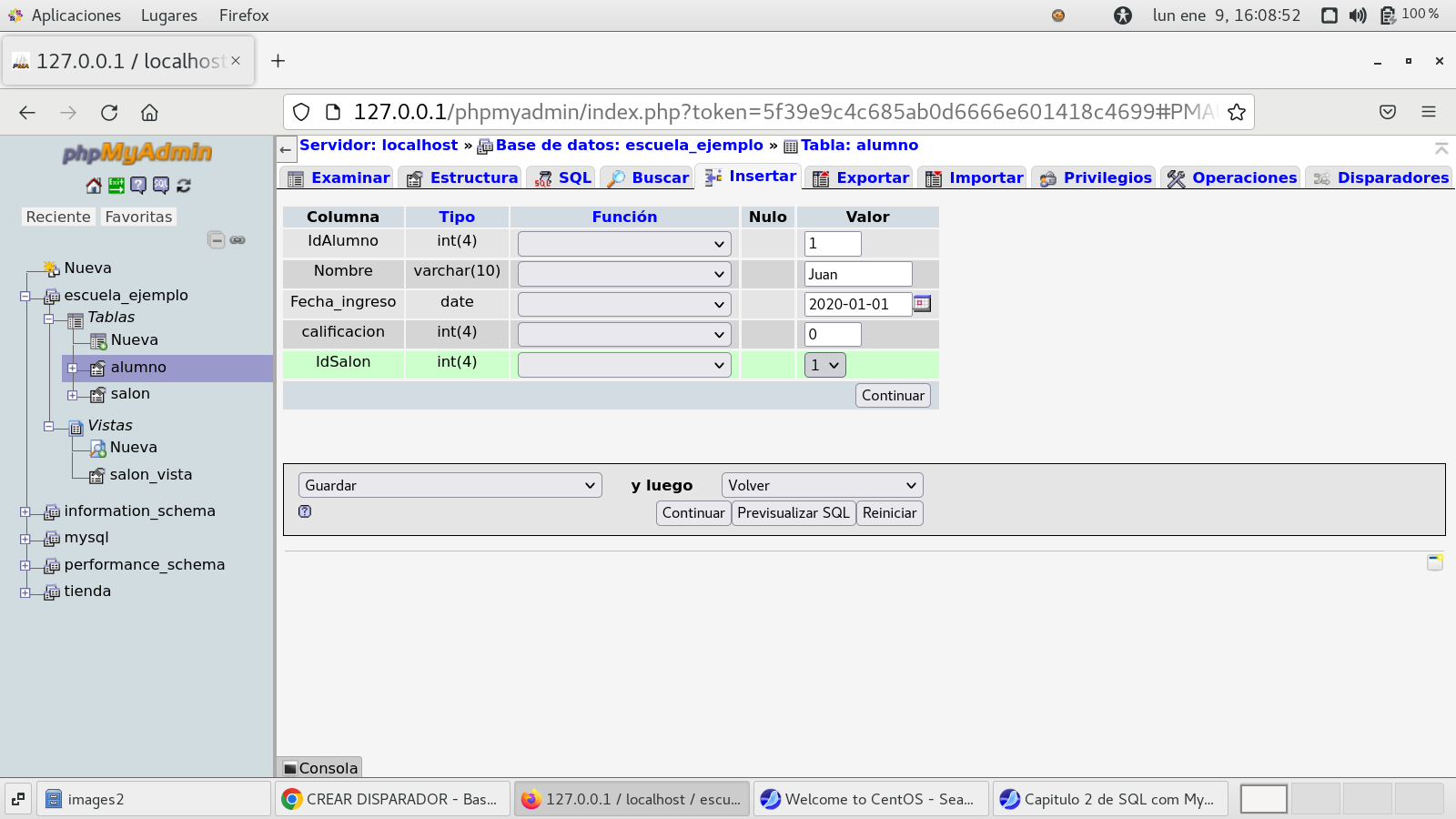Expand the information_schema database node
Screen dimensions: 1456x819
(25, 512)
